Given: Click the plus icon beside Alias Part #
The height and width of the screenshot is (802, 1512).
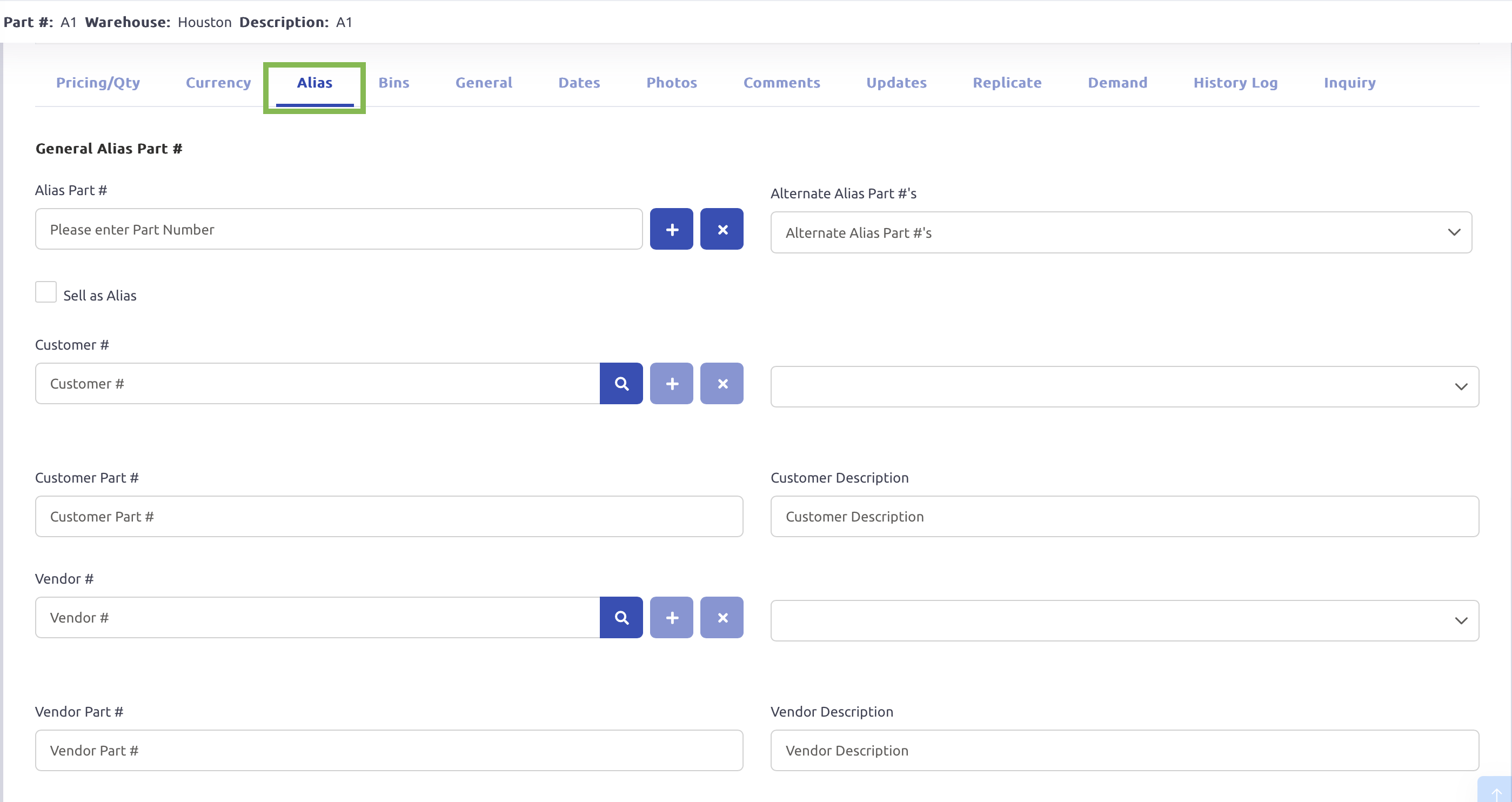Looking at the screenshot, I should 672,229.
